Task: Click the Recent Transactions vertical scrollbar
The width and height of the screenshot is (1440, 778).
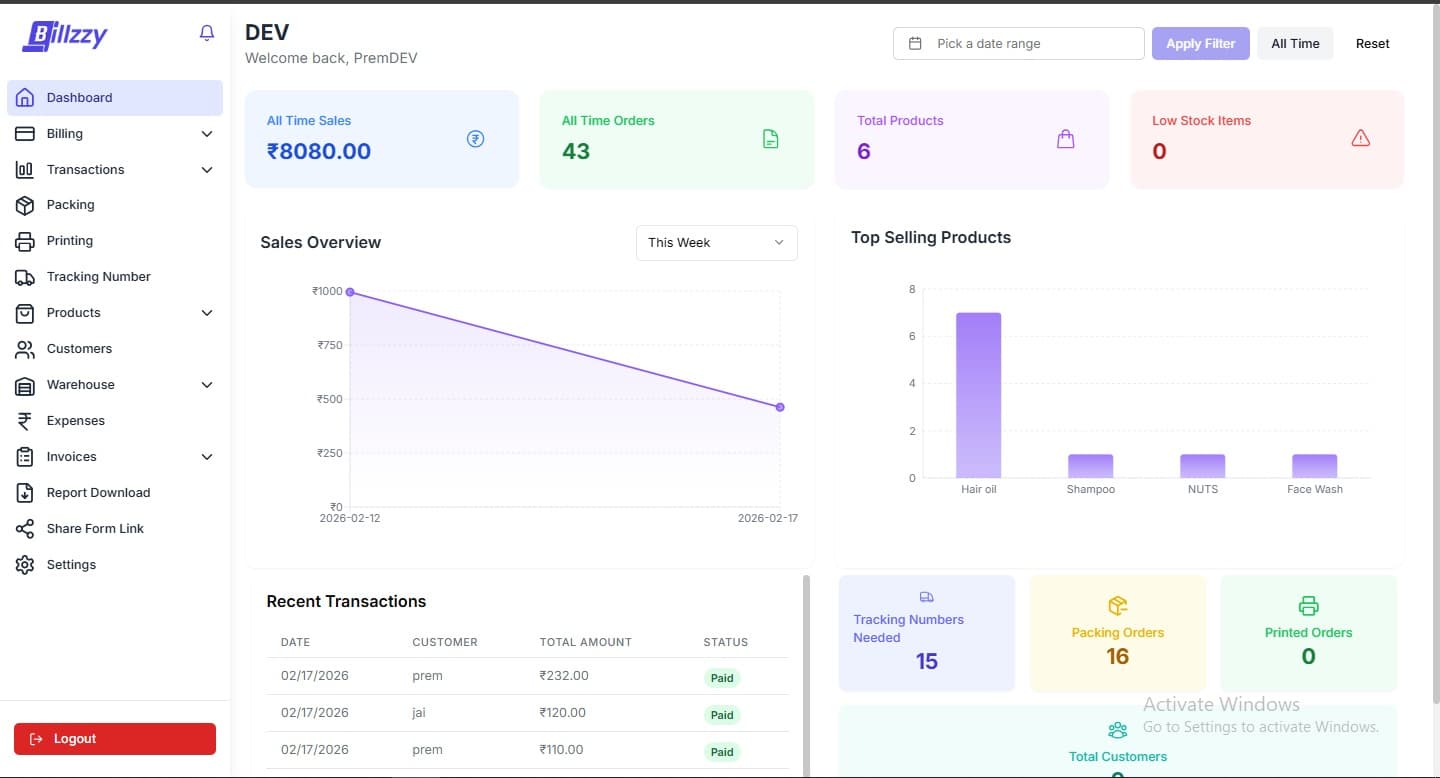Action: point(806,670)
